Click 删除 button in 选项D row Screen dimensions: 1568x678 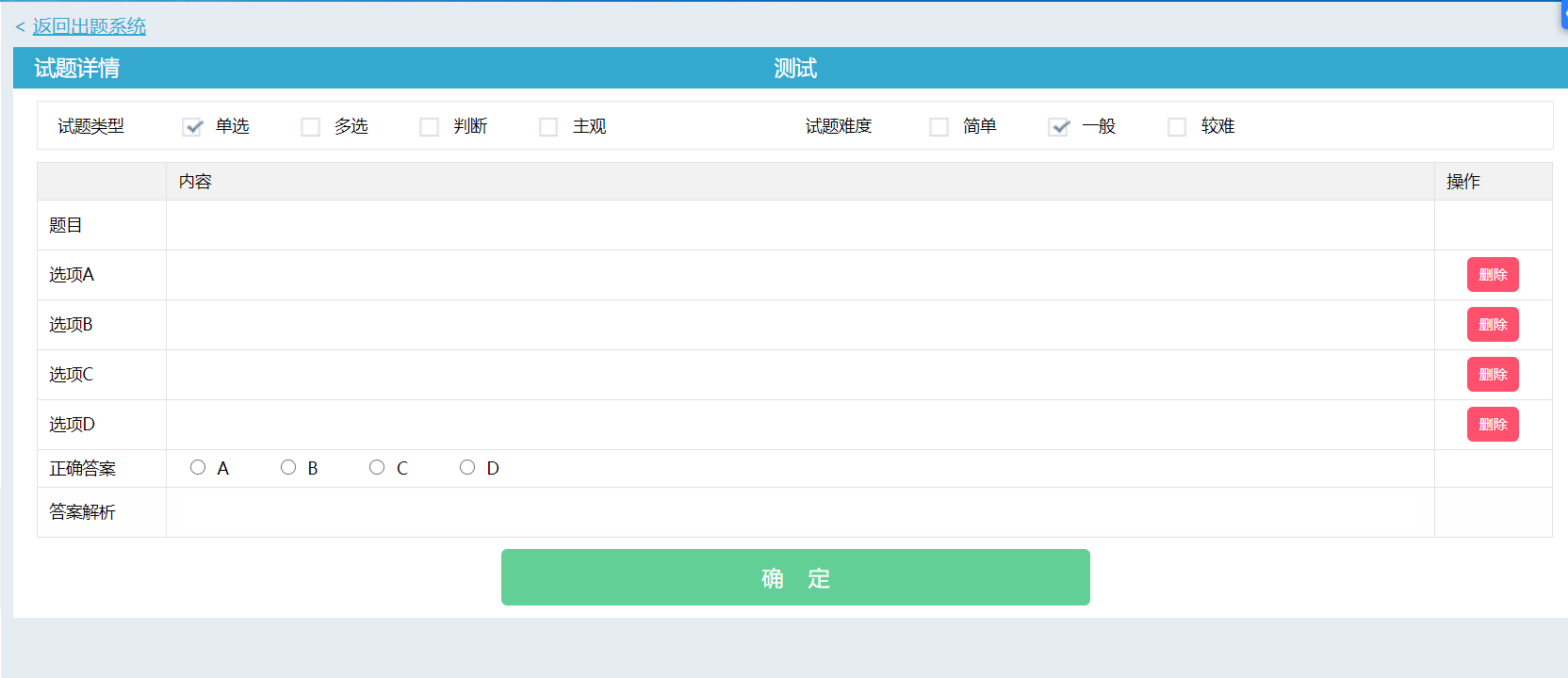pyautogui.click(x=1493, y=425)
